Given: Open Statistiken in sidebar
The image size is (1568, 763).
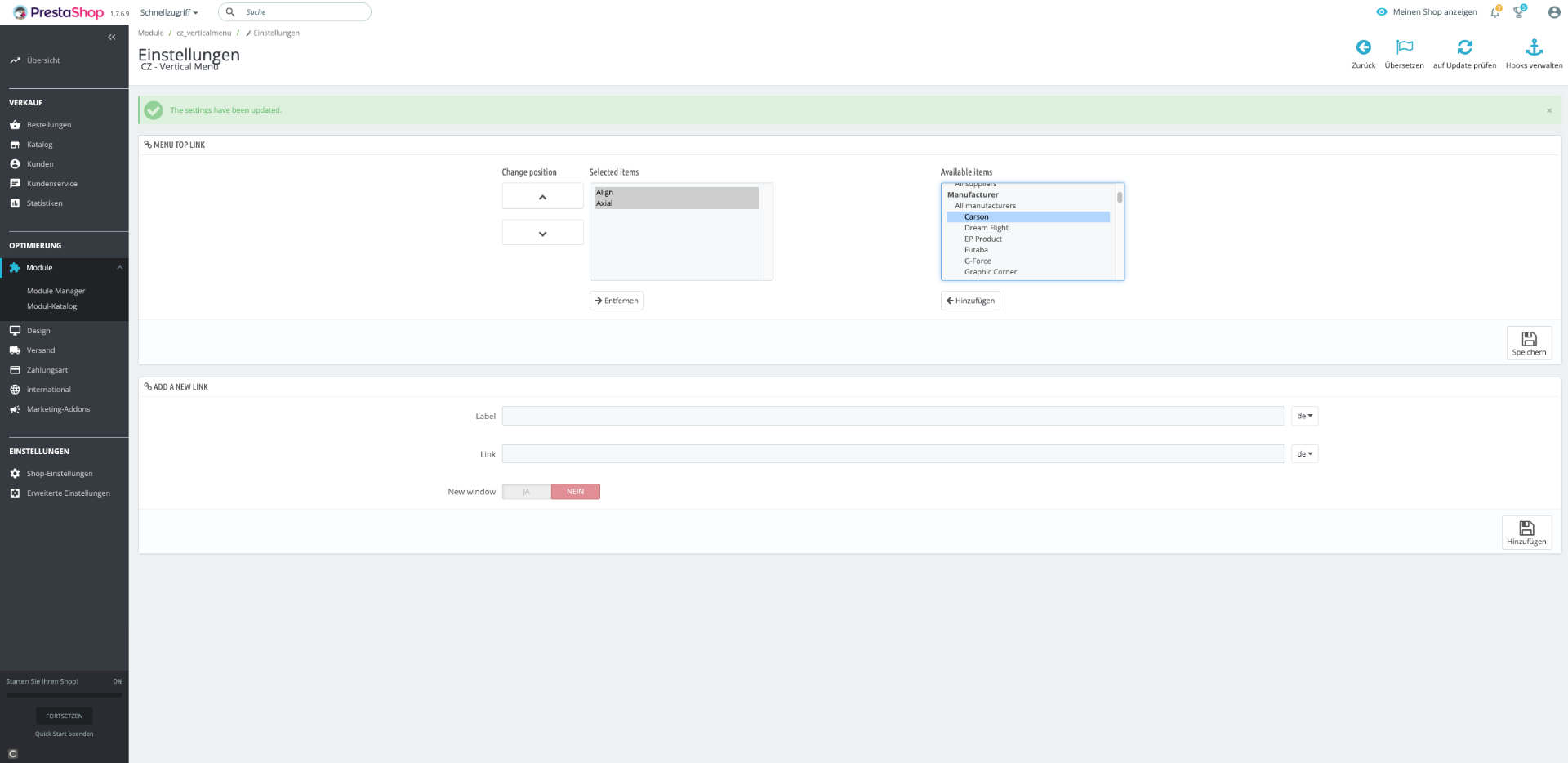Looking at the screenshot, I should pos(45,203).
